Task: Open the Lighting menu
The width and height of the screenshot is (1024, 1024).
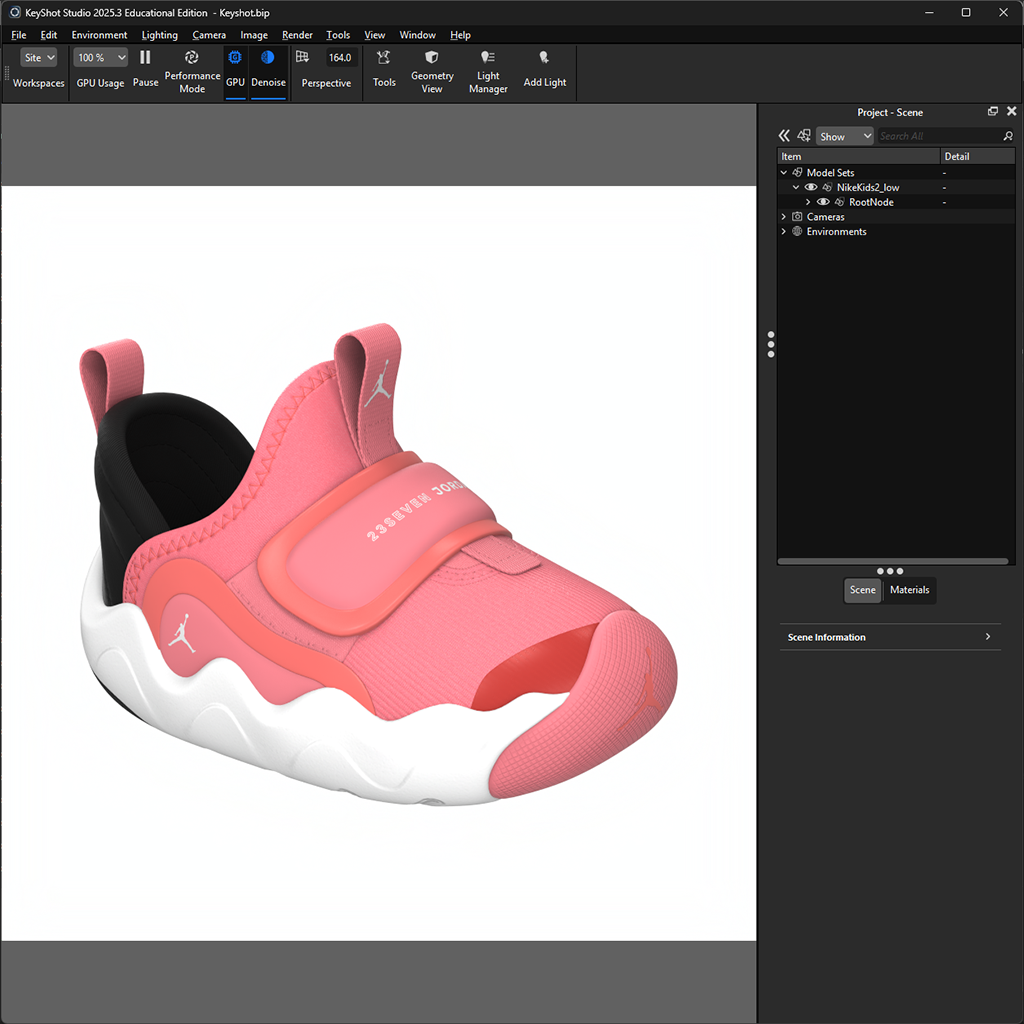Action: point(159,35)
